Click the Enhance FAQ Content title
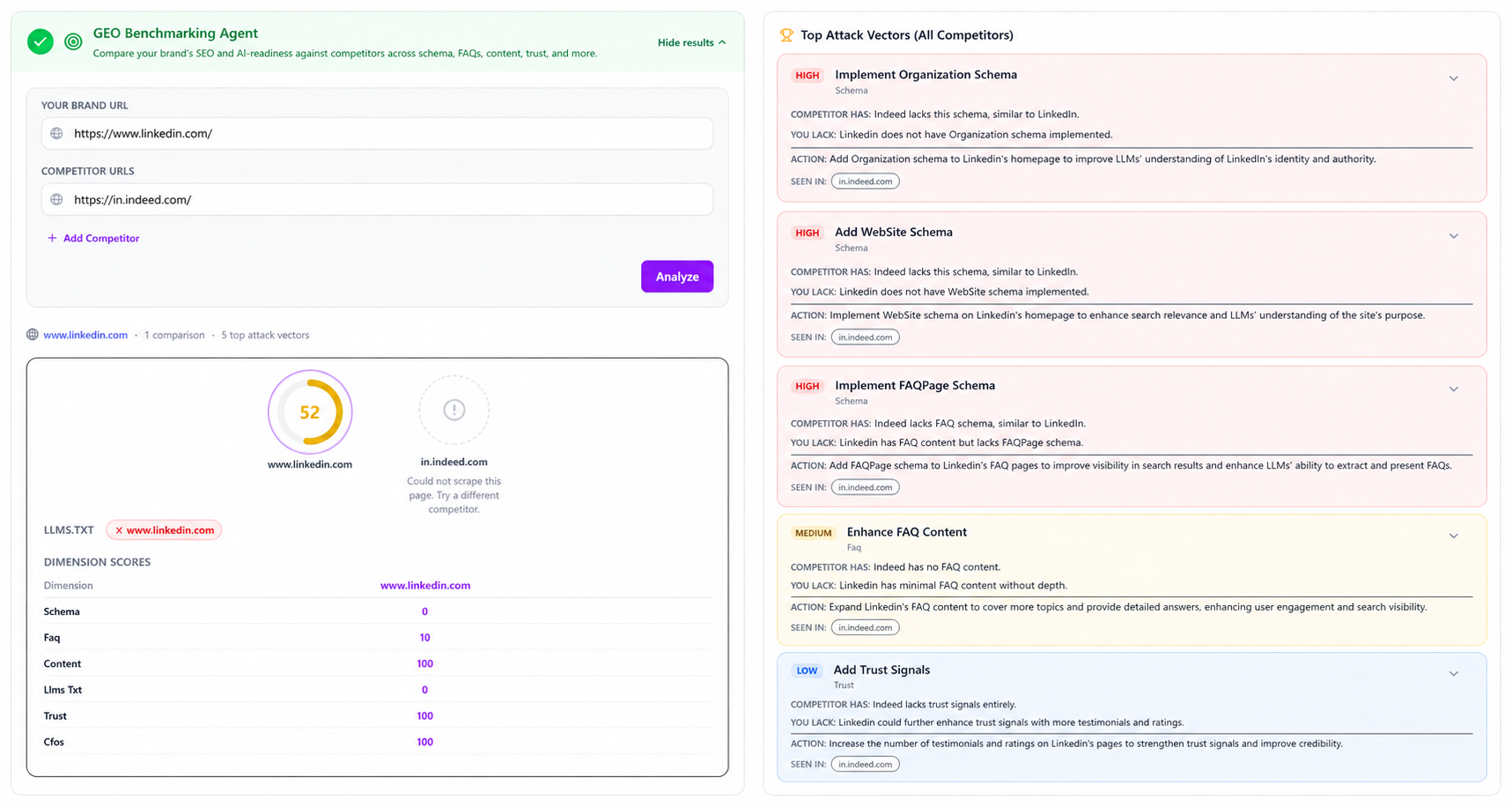The height and width of the screenshot is (807, 1512). tap(906, 532)
